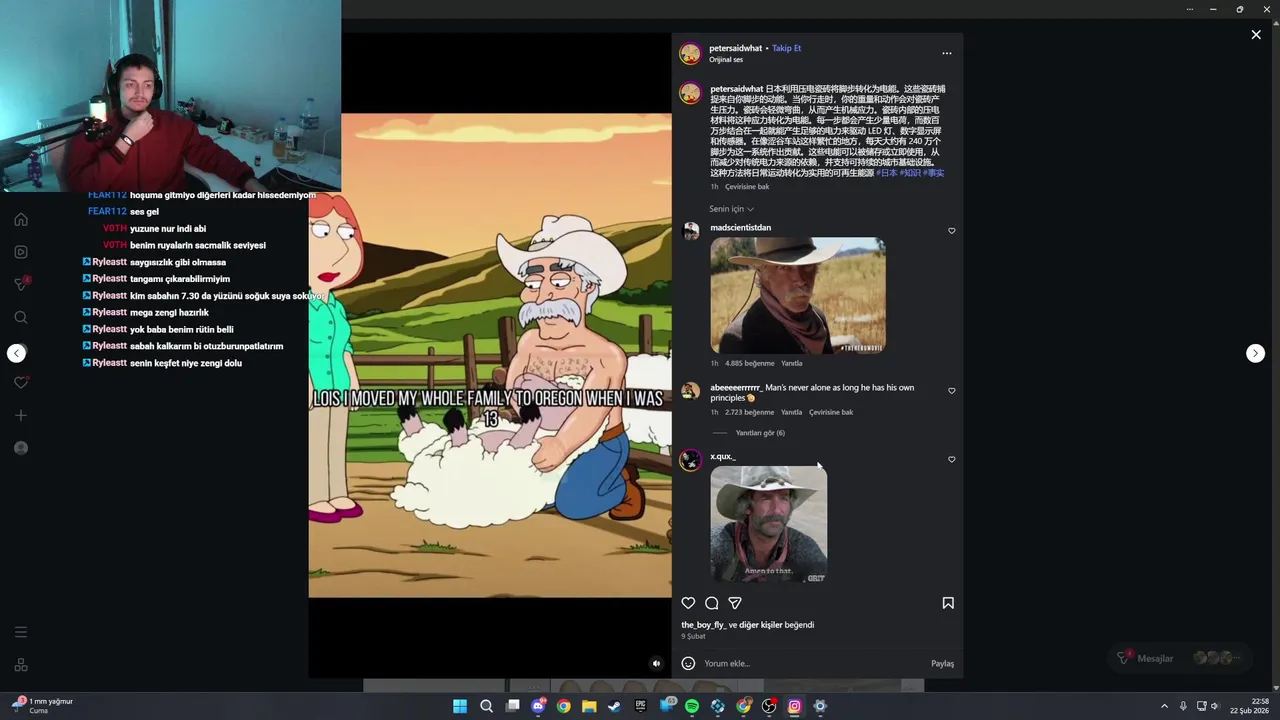Open the the_boy_fly_ liker profile link
The image size is (1280, 720).
[704, 625]
